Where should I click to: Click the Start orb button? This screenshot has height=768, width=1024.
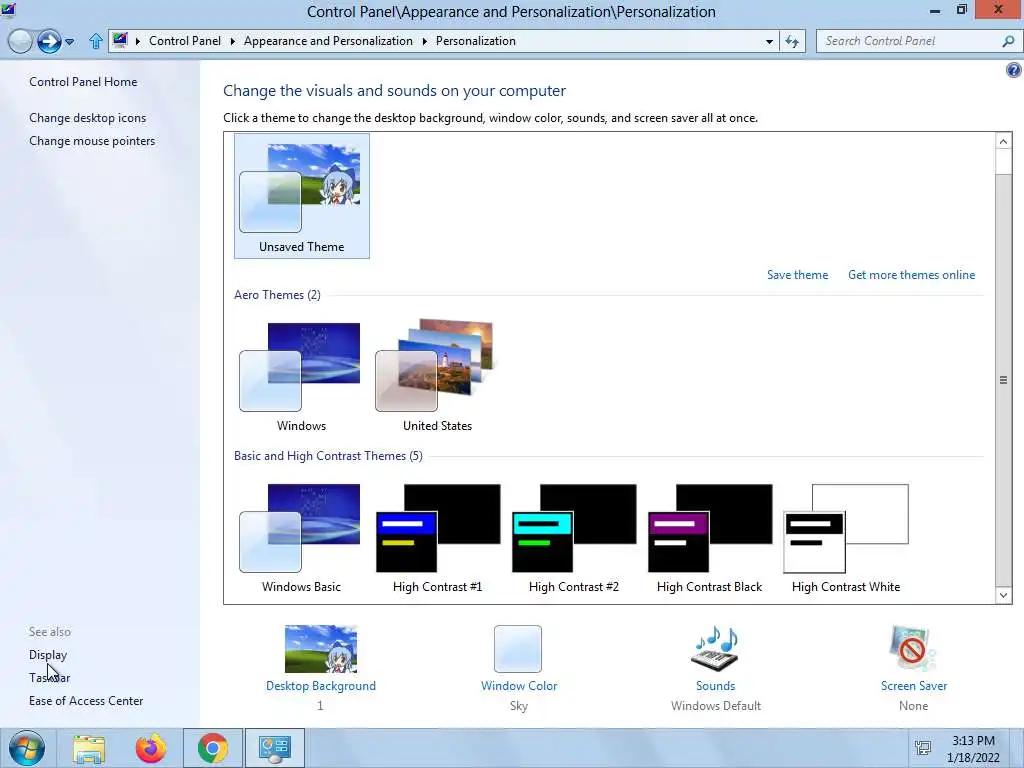coord(27,748)
